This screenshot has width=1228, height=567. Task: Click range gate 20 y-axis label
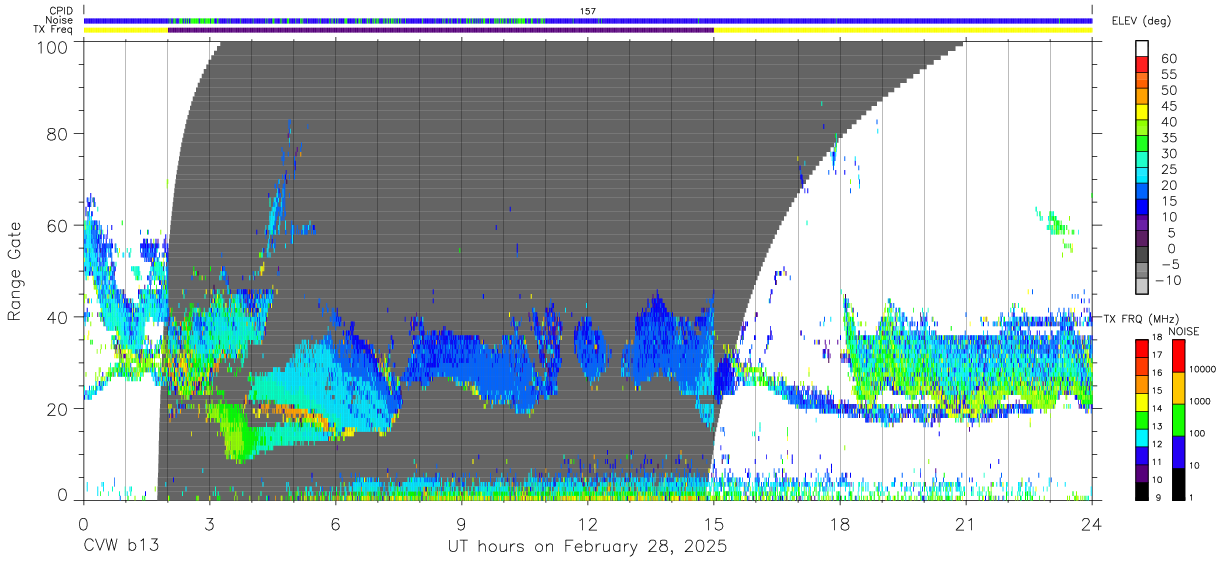pyautogui.click(x=59, y=409)
